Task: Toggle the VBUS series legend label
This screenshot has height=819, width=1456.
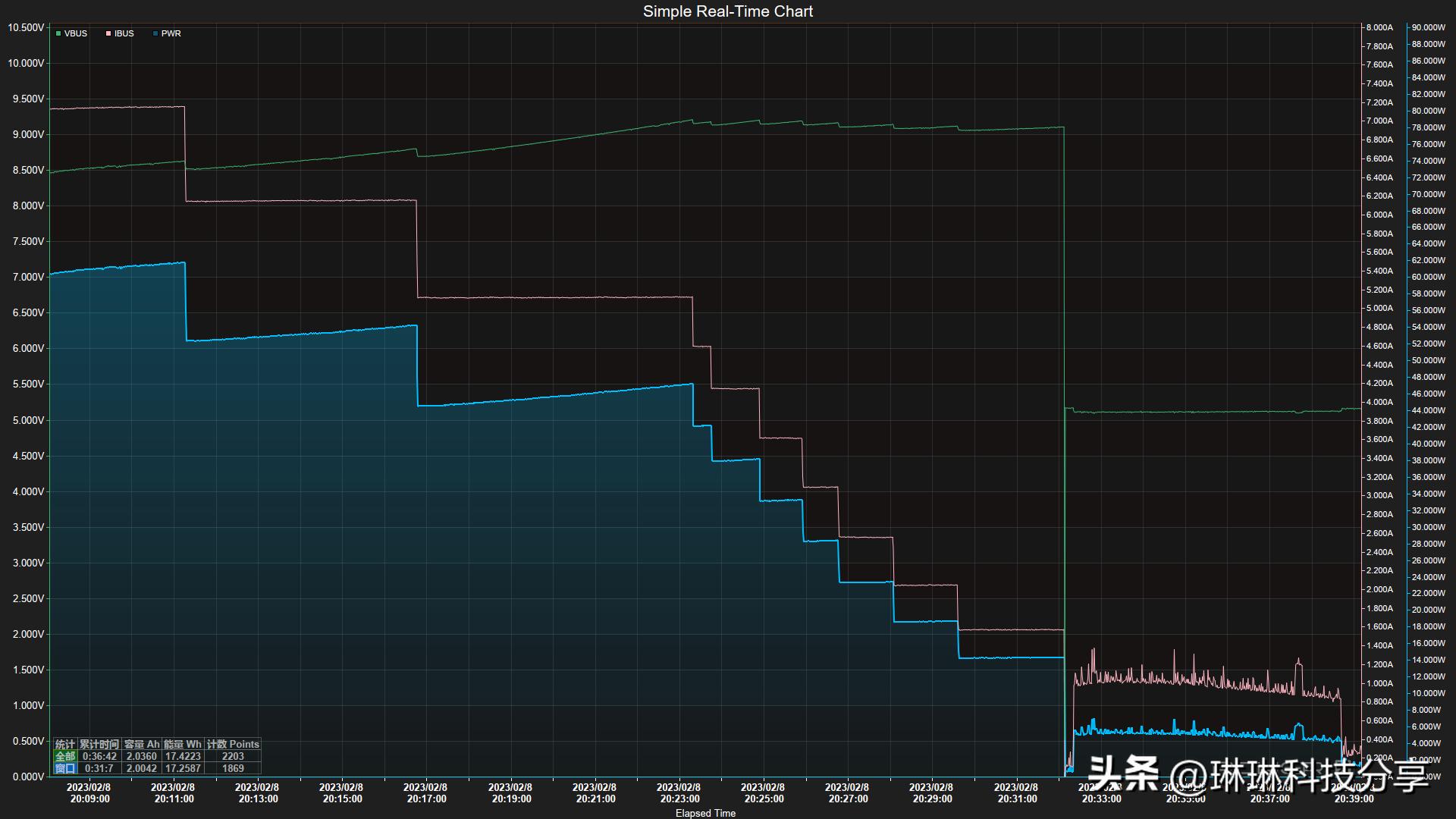Action: click(76, 33)
